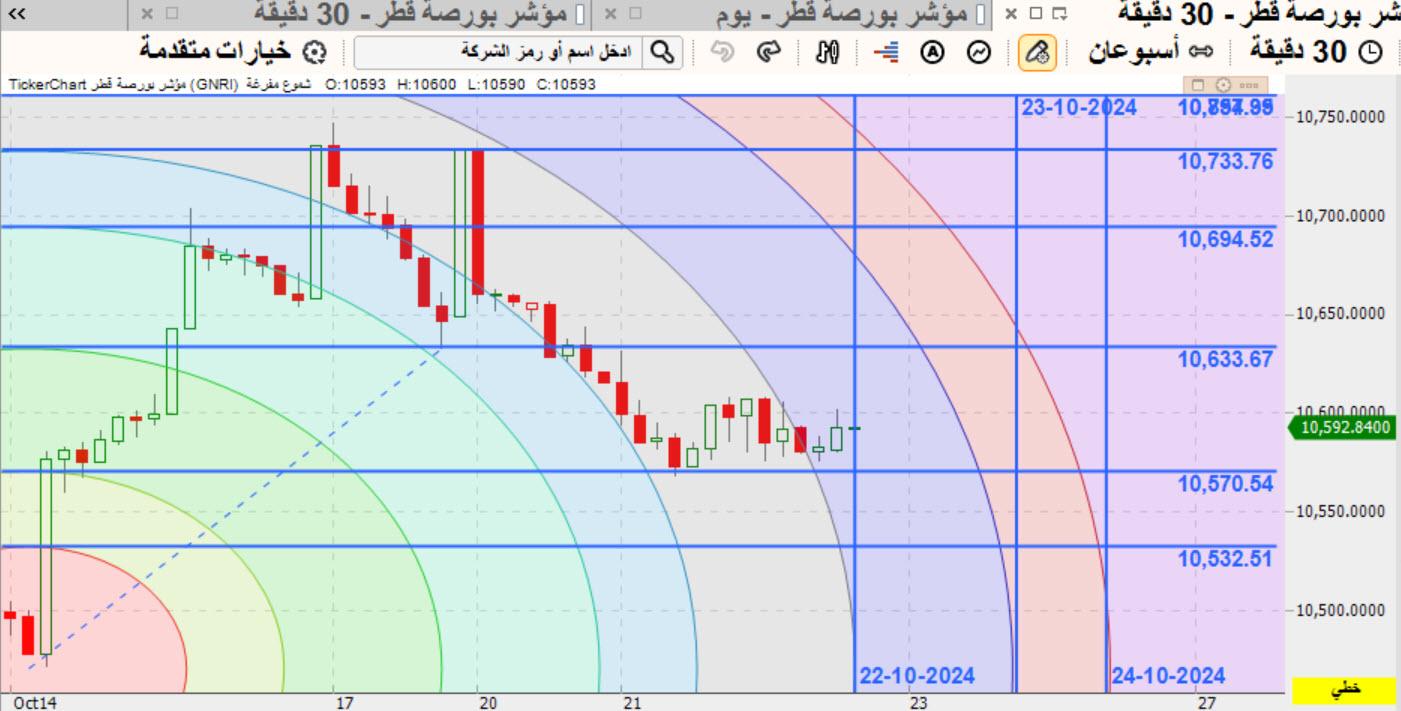Open خيارات متقدمة advanced options
Viewport: 1401px width, 711px height.
point(216,50)
